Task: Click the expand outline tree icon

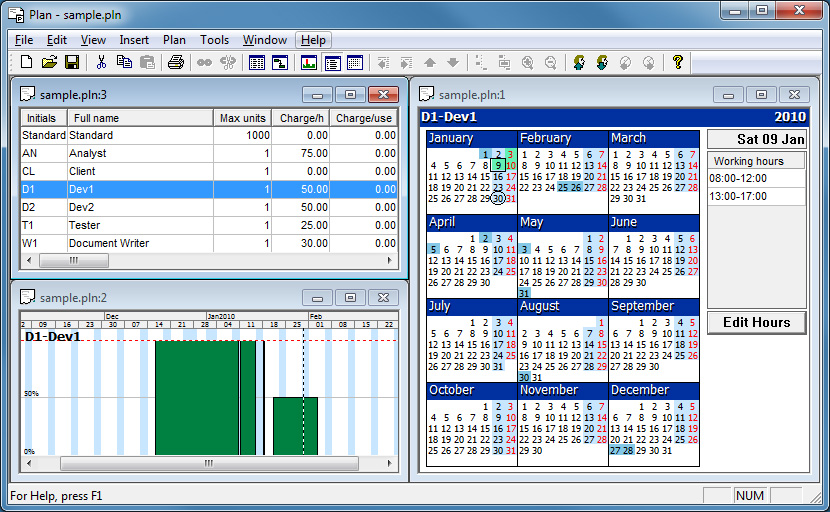Action: tap(504, 62)
